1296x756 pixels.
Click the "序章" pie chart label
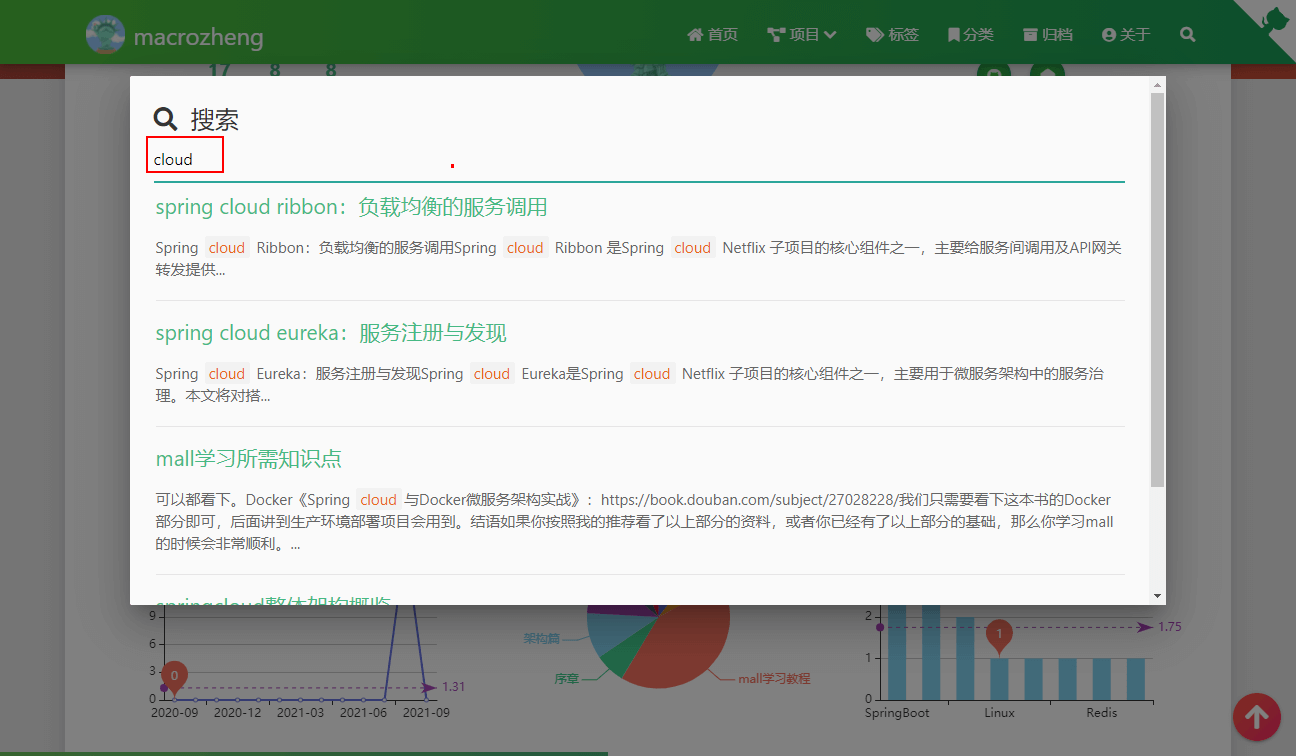point(567,679)
